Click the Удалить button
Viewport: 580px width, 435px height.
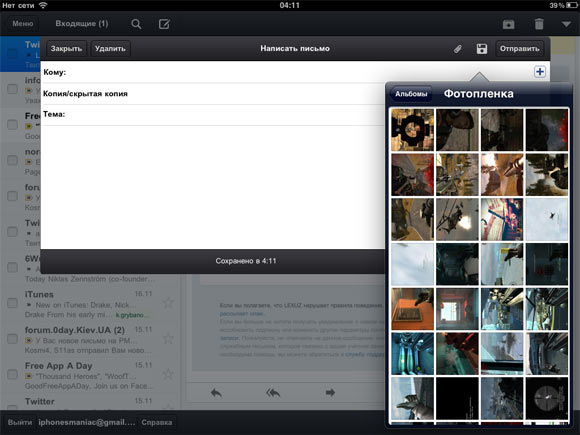pyautogui.click(x=110, y=48)
